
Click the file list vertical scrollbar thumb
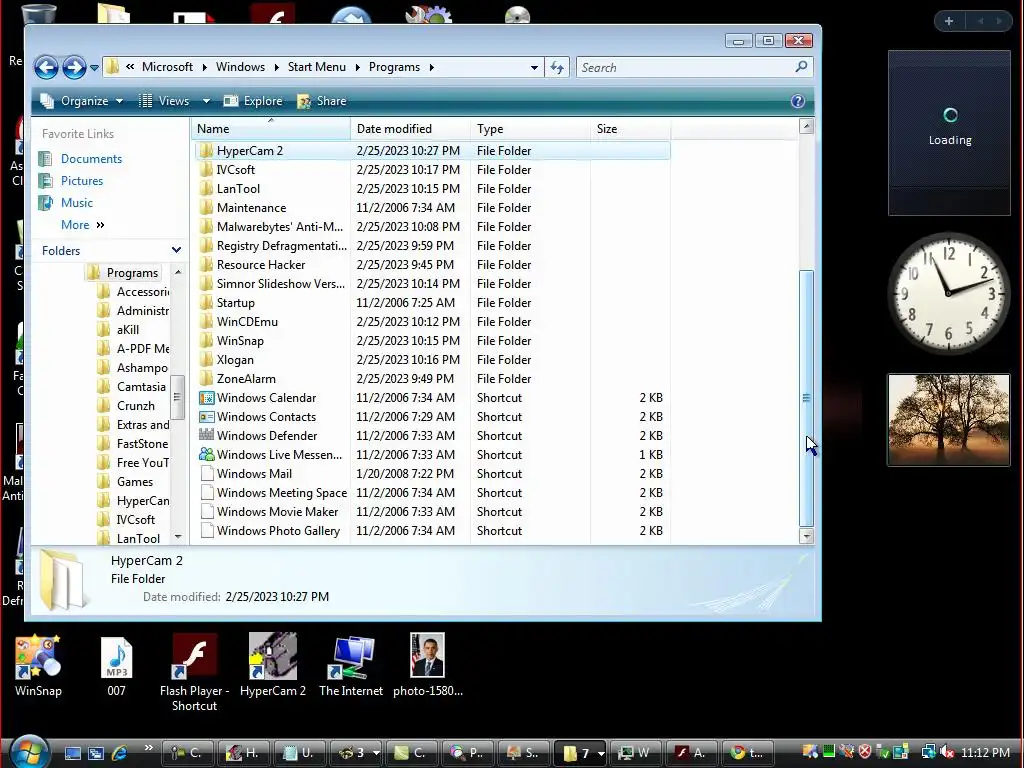pyautogui.click(x=807, y=398)
